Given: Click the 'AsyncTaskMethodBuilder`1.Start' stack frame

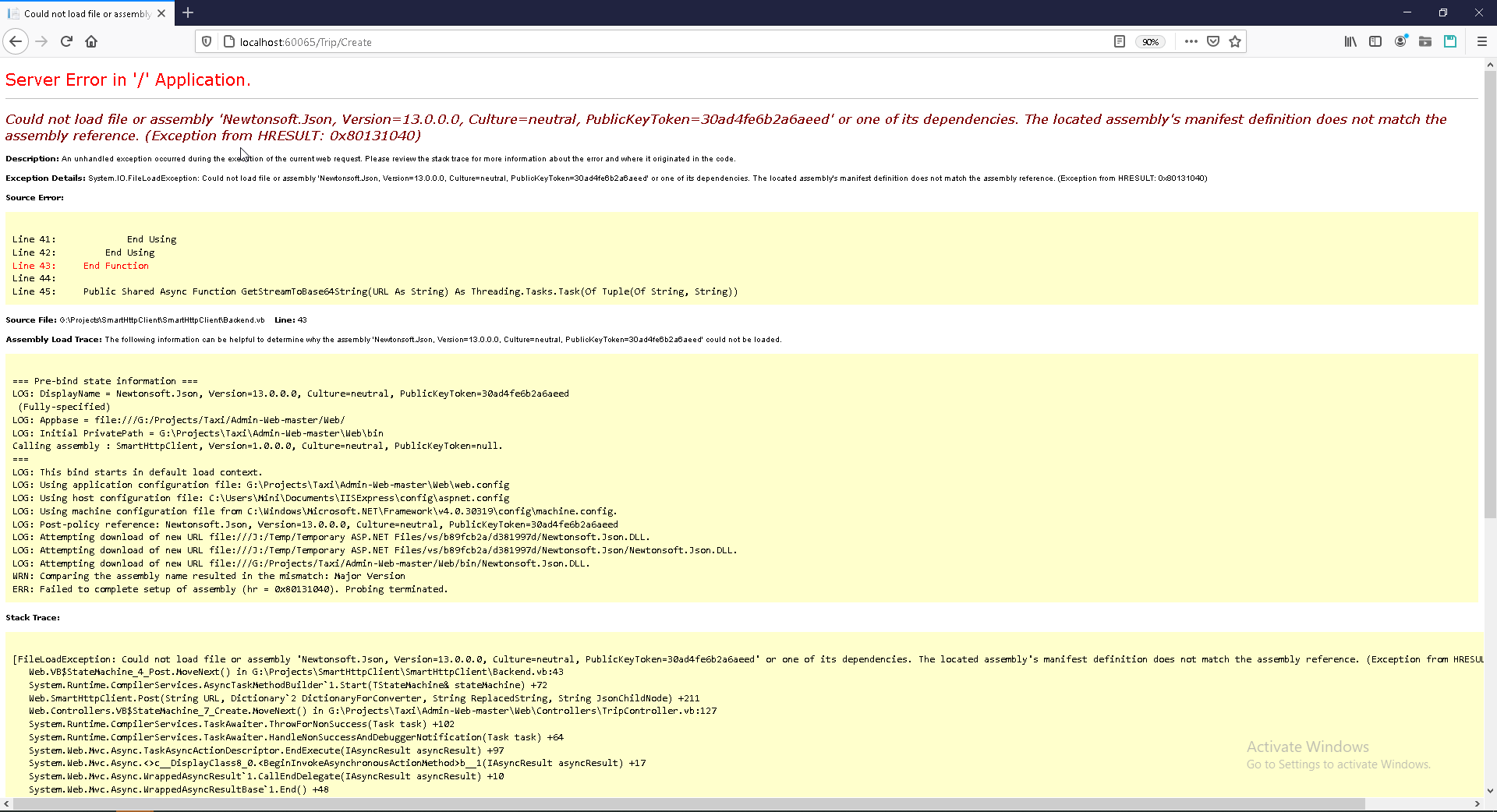Looking at the screenshot, I should pos(288,685).
